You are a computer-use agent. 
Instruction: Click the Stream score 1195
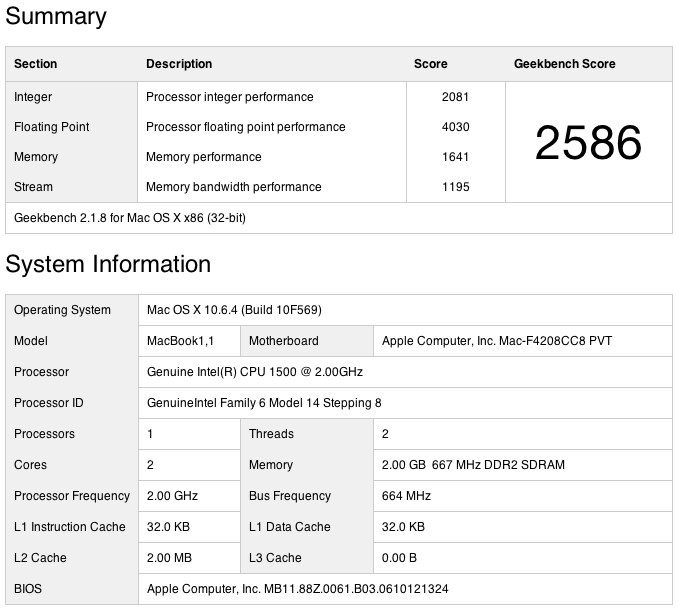455,187
